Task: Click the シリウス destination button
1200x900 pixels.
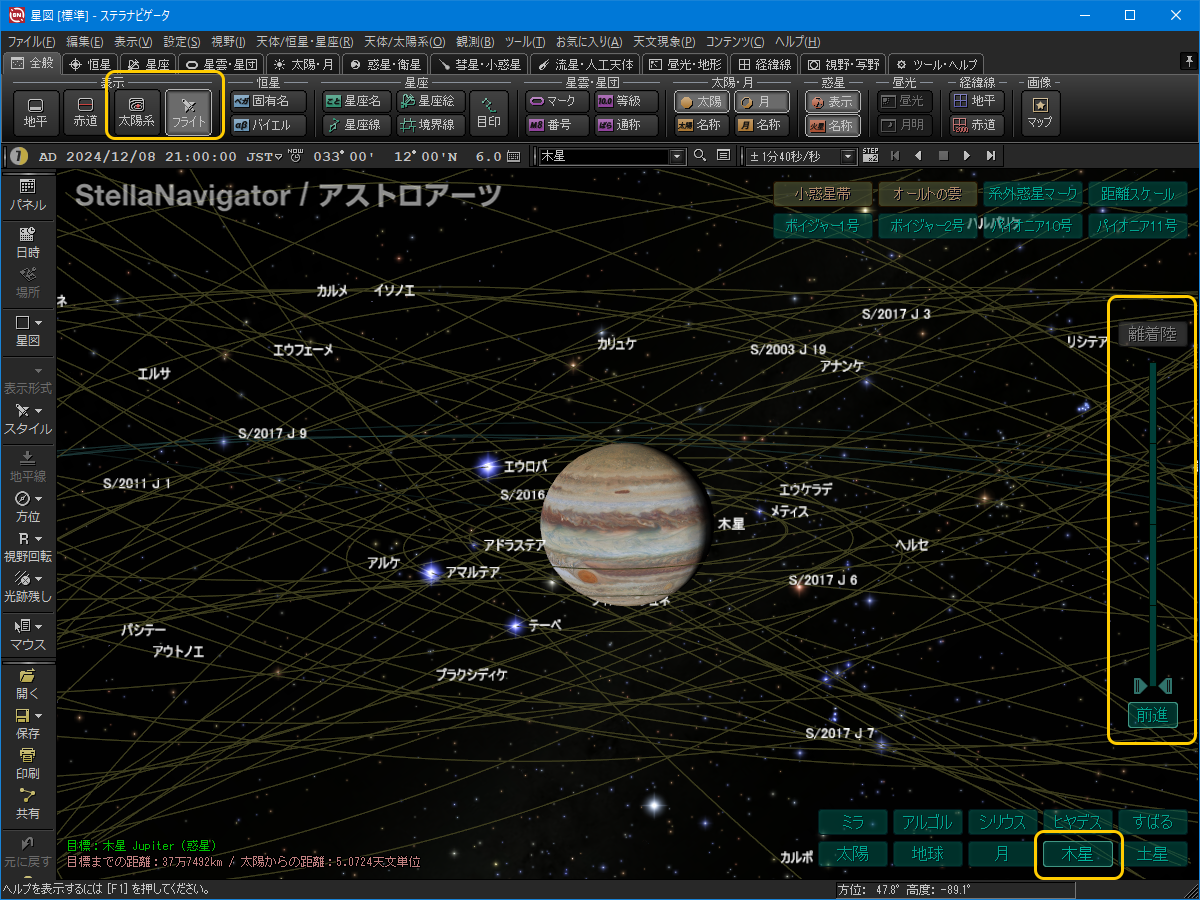Action: (1003, 822)
